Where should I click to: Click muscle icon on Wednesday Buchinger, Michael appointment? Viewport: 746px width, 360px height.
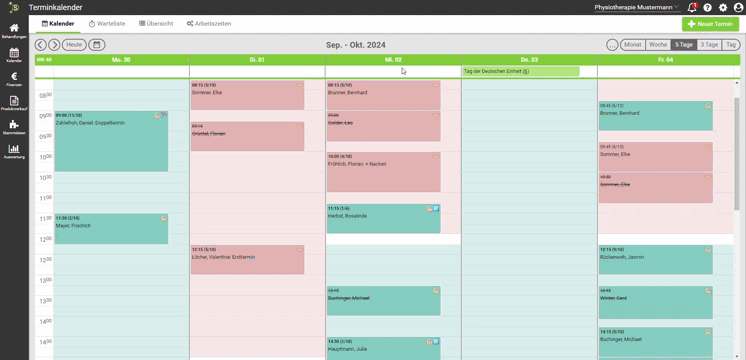pyautogui.click(x=436, y=290)
